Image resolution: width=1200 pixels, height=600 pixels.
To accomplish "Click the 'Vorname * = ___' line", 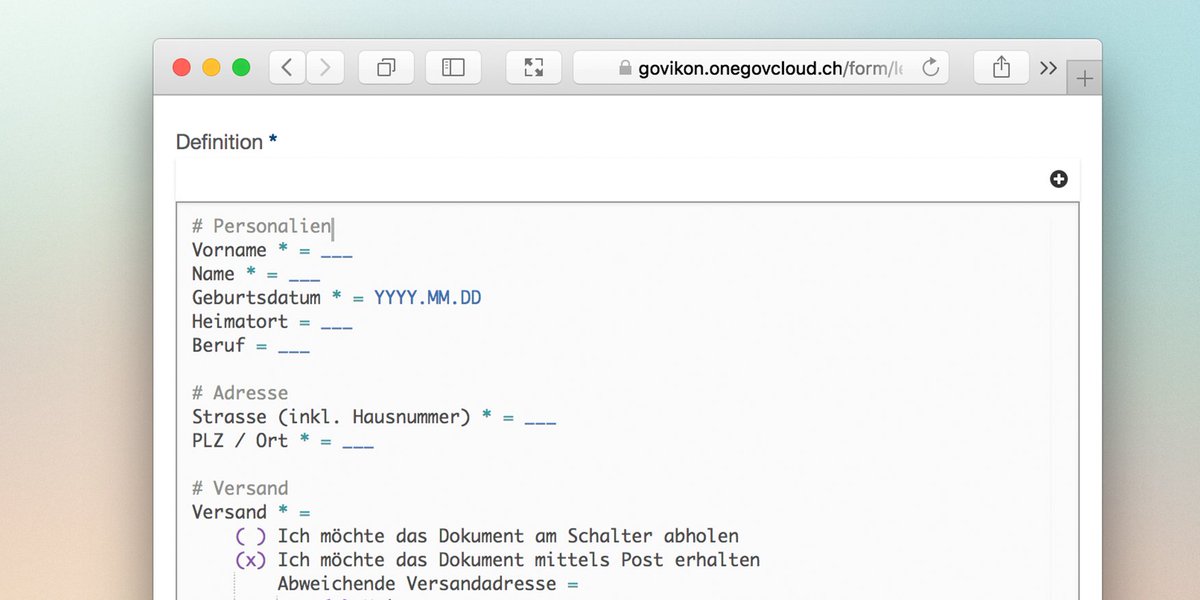I will pos(272,250).
